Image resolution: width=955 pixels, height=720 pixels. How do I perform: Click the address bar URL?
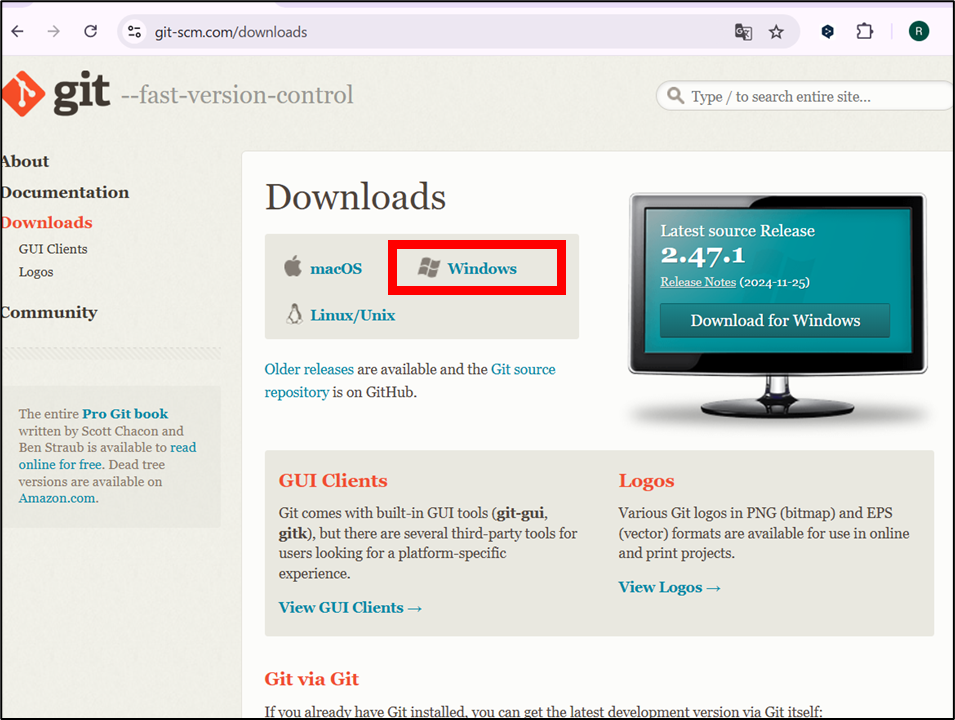coord(231,32)
